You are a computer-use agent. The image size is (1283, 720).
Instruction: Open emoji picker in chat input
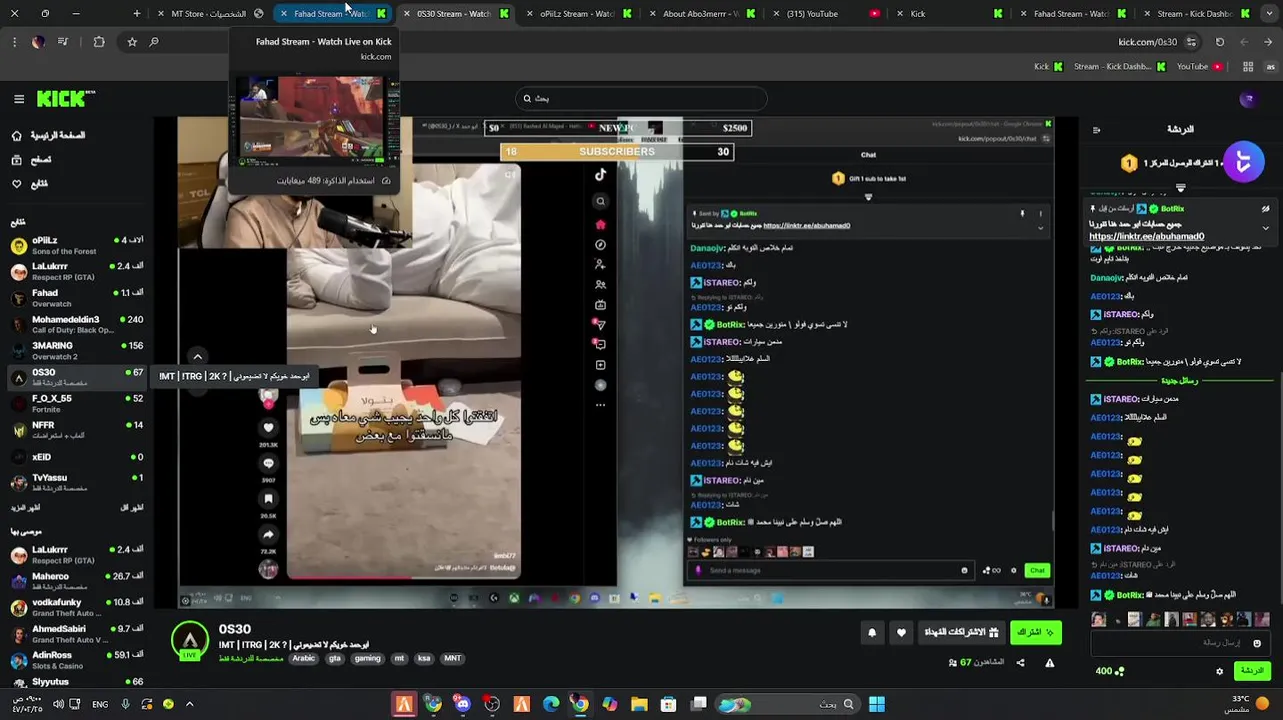point(1258,643)
